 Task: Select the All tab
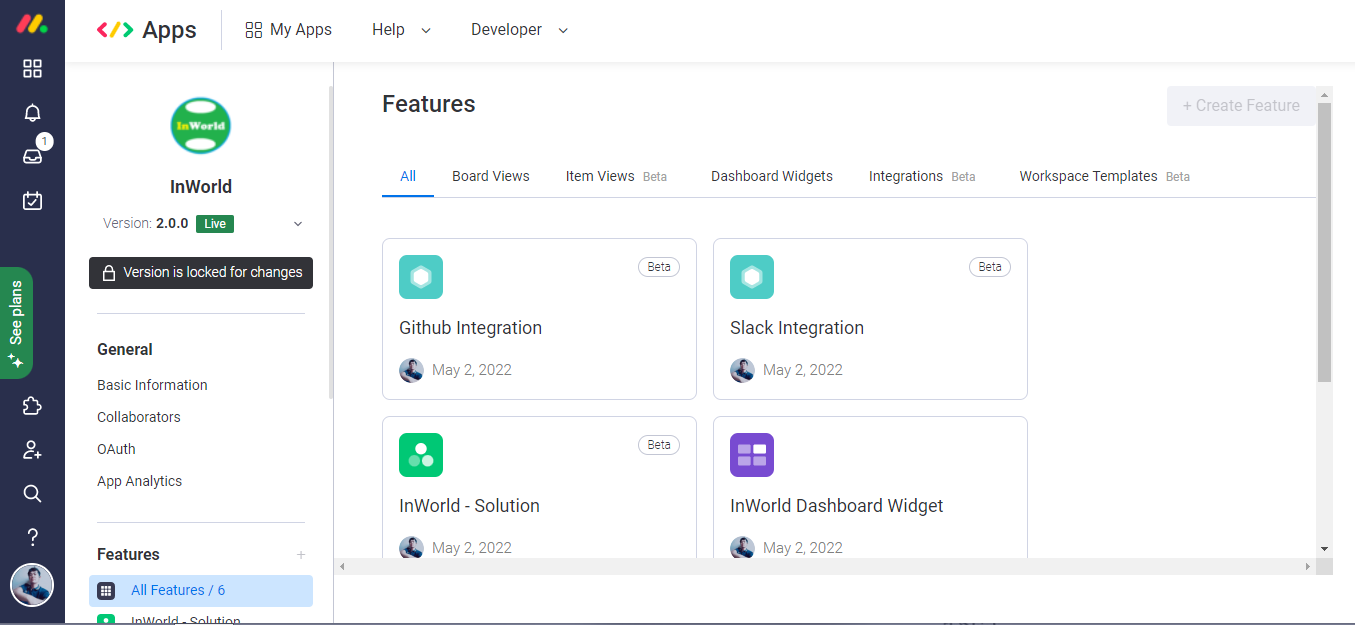point(408,176)
